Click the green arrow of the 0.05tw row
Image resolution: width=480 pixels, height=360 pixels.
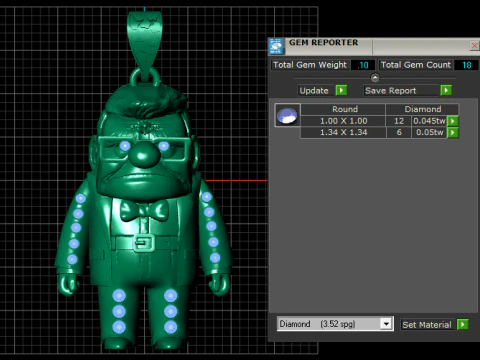click(x=453, y=133)
